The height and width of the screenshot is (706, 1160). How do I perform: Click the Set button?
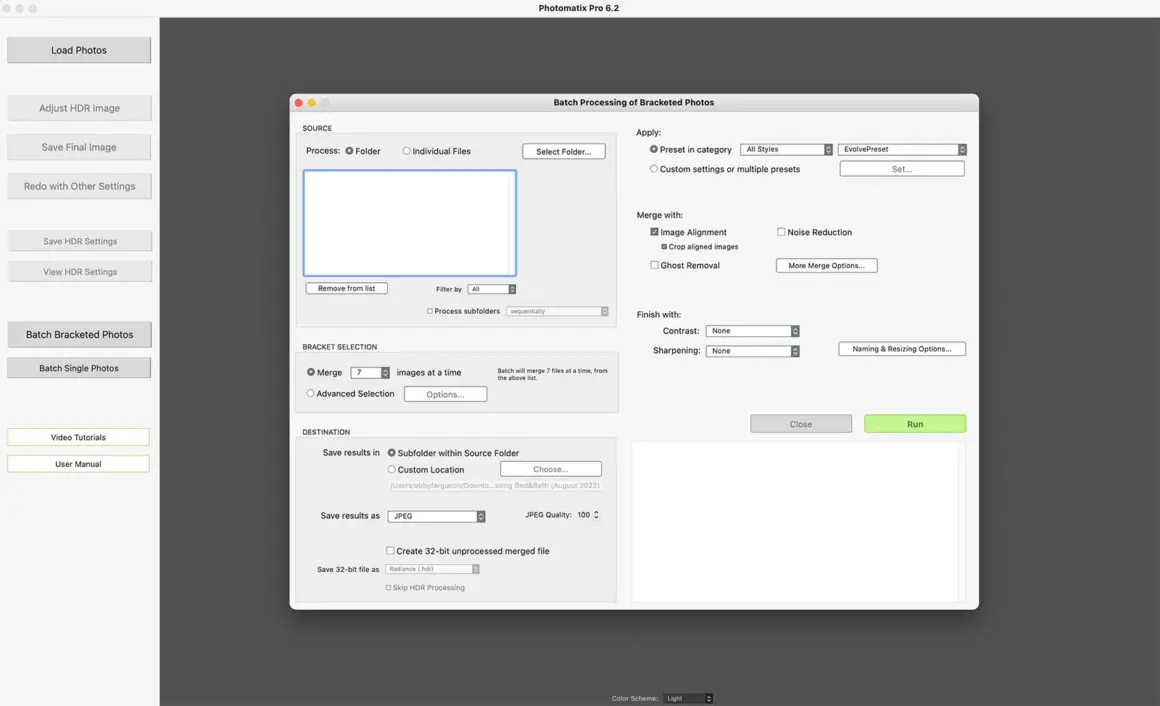pos(902,169)
